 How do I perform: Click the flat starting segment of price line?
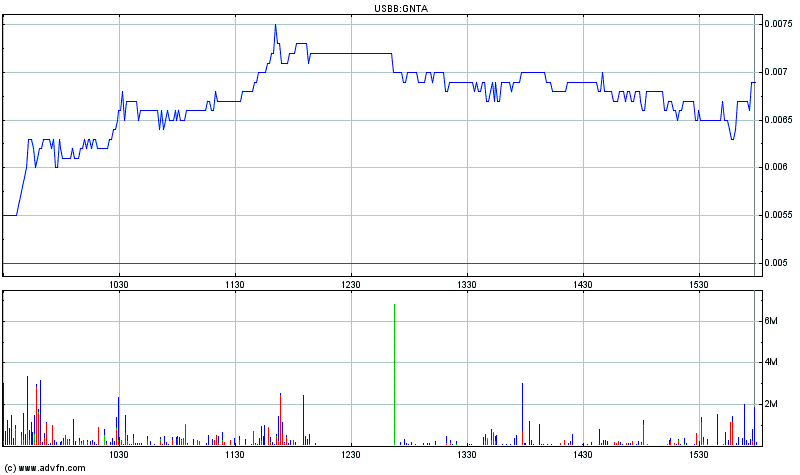(x=10, y=215)
